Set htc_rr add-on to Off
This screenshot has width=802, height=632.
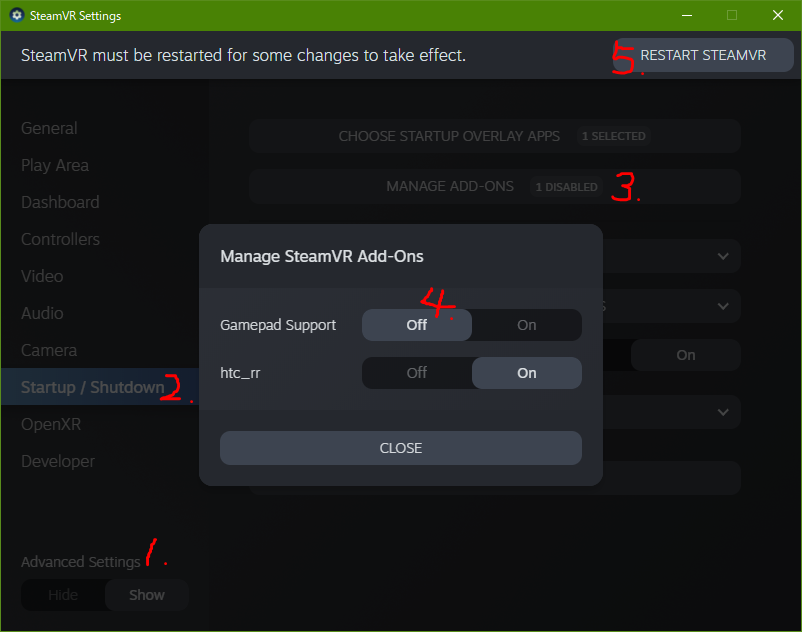(417, 373)
